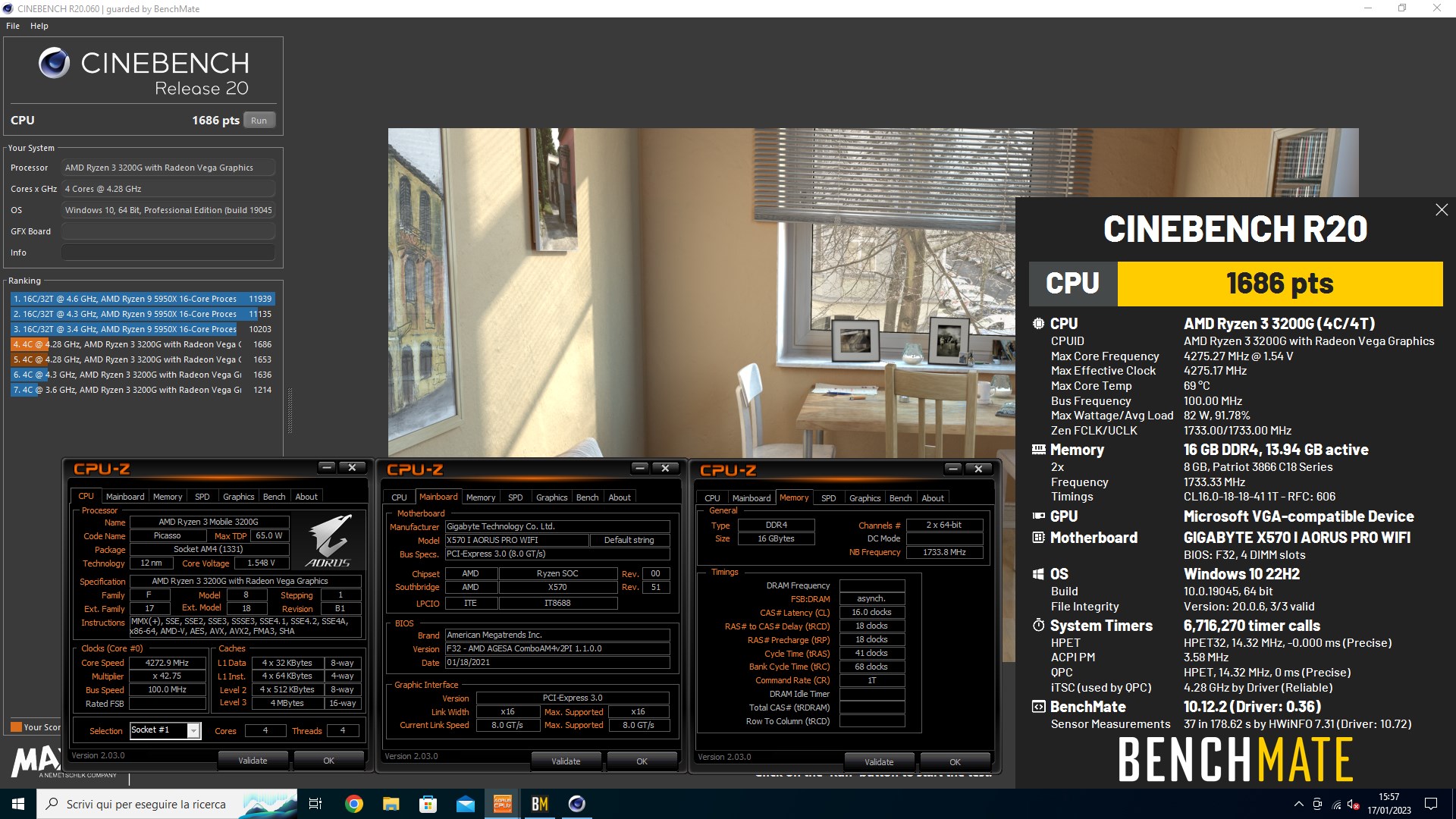
Task: Open the Help menu in Cinebench
Action: click(39, 26)
